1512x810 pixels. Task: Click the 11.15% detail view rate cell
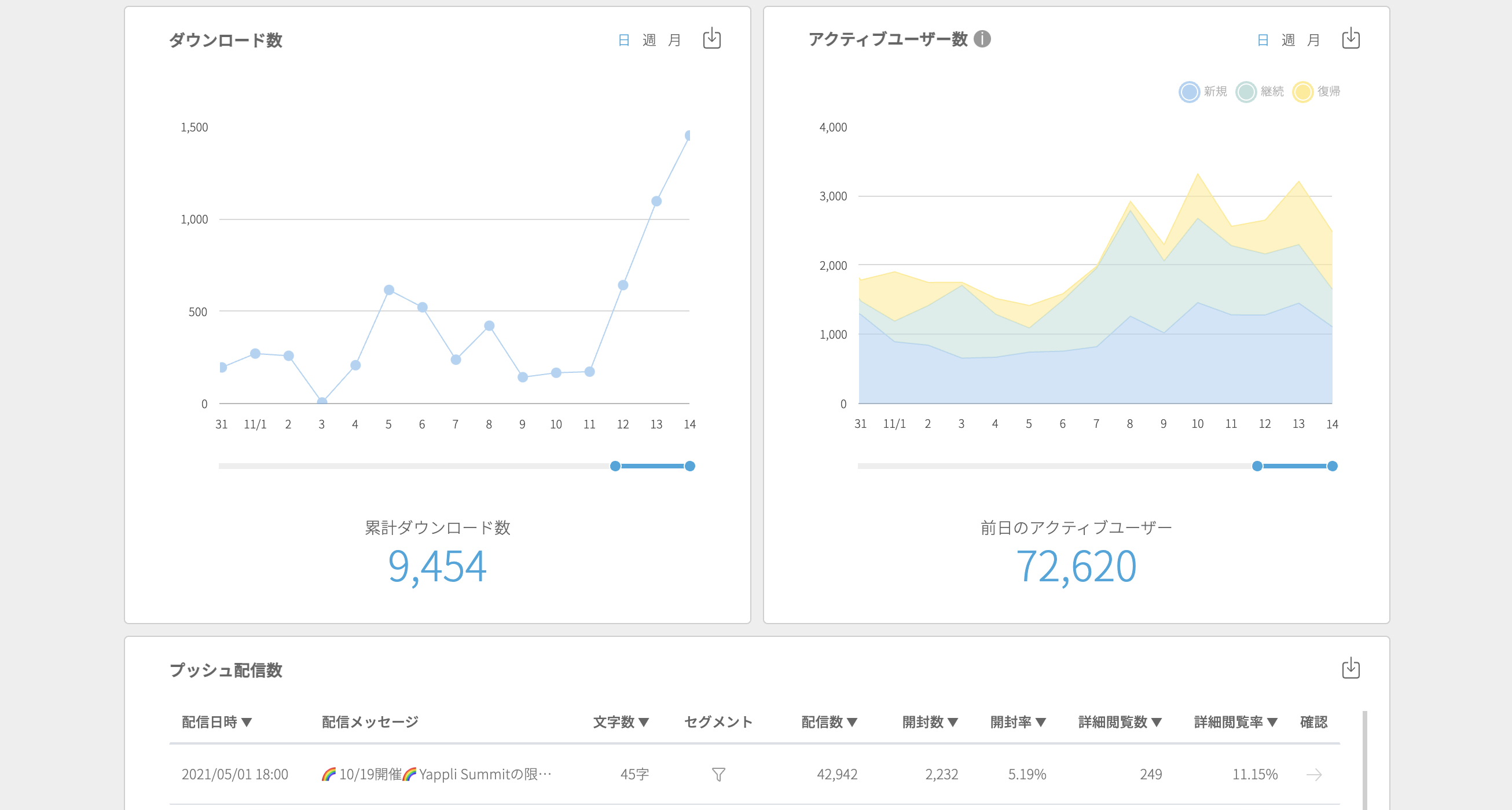pos(1255,775)
